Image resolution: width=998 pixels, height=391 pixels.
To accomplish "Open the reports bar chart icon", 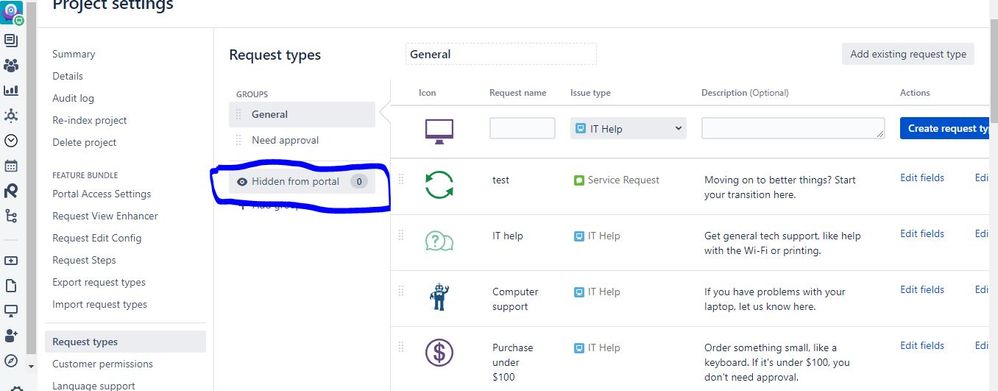I will (11, 90).
